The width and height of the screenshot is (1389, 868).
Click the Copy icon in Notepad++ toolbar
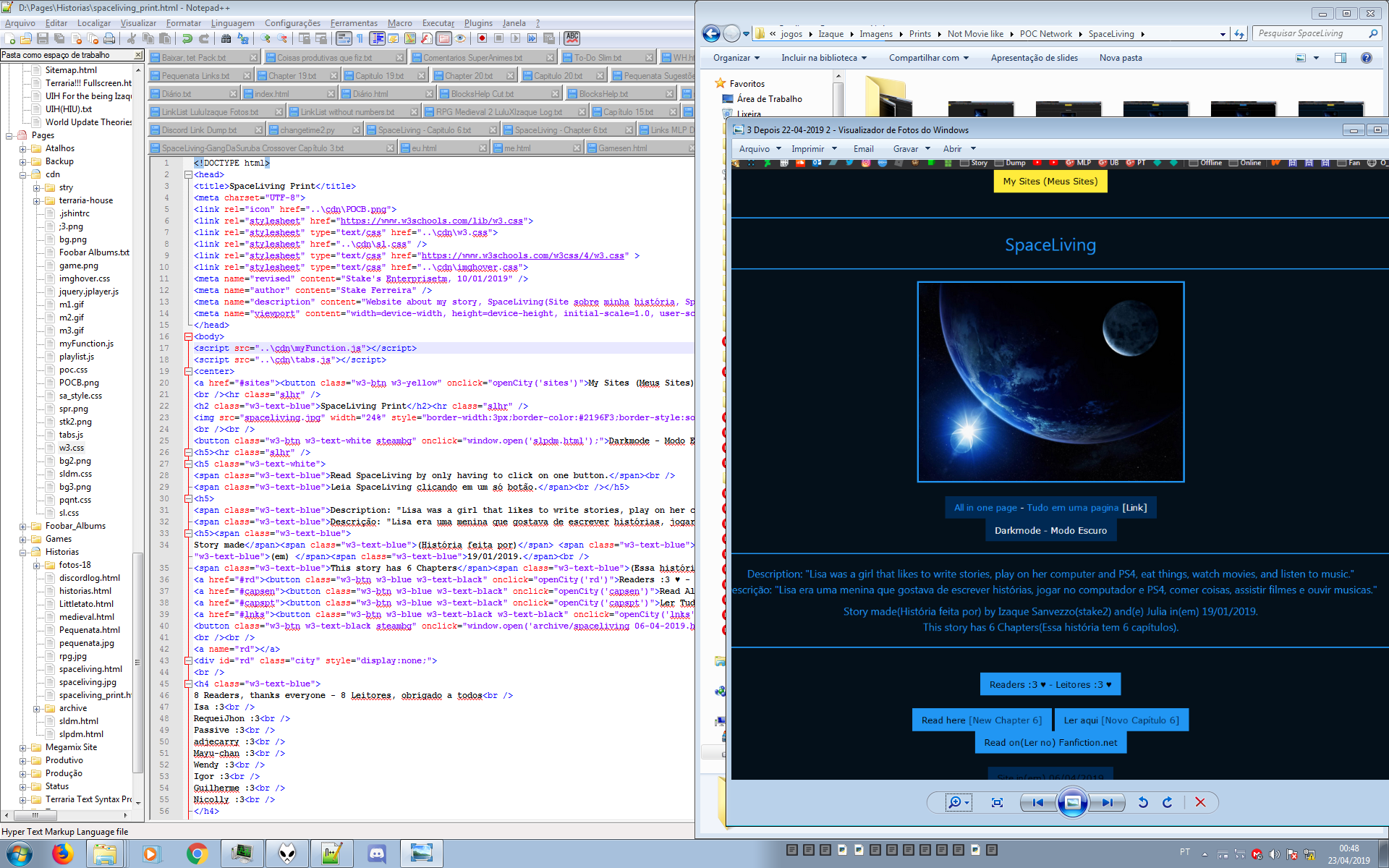(x=148, y=38)
